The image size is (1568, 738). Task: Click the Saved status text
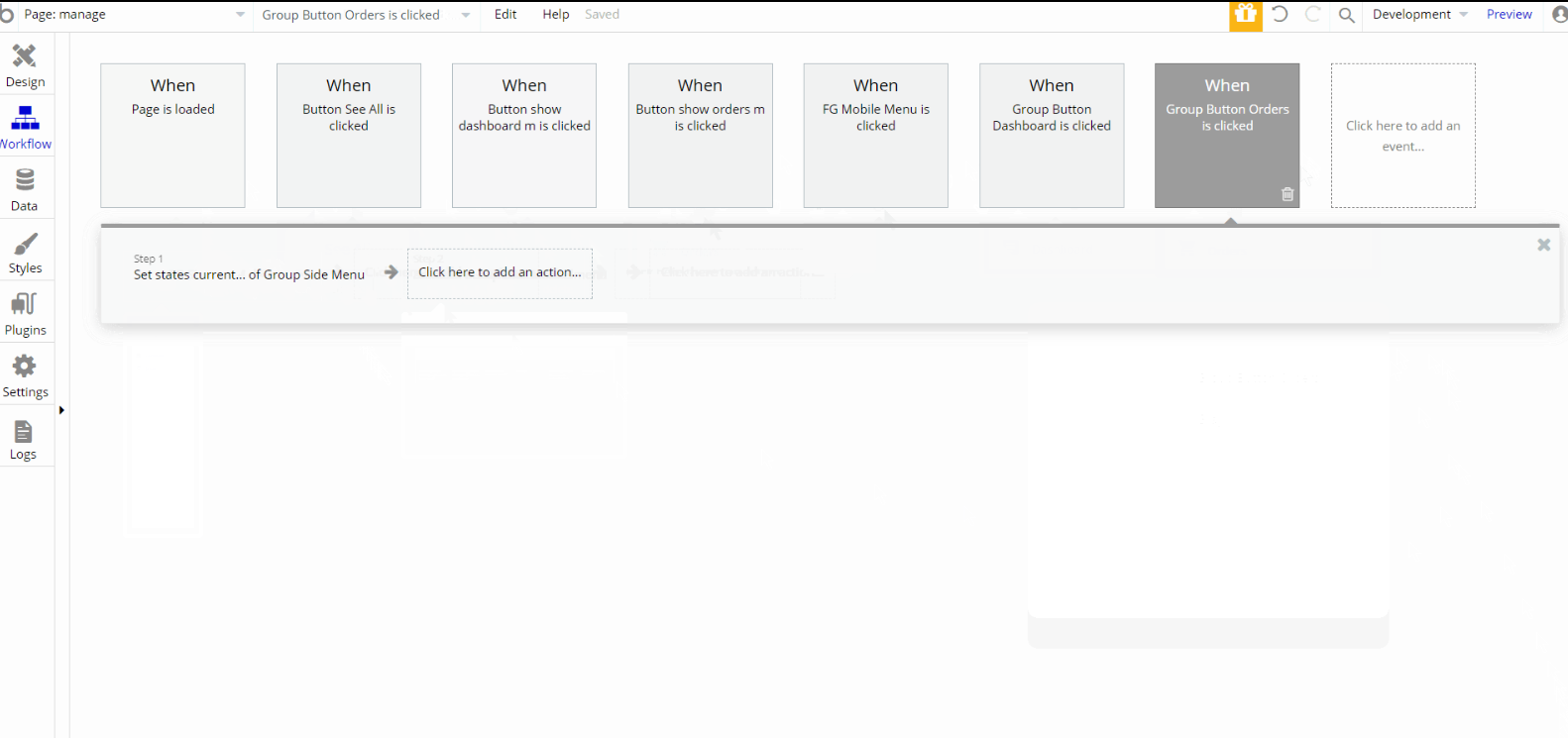point(602,15)
